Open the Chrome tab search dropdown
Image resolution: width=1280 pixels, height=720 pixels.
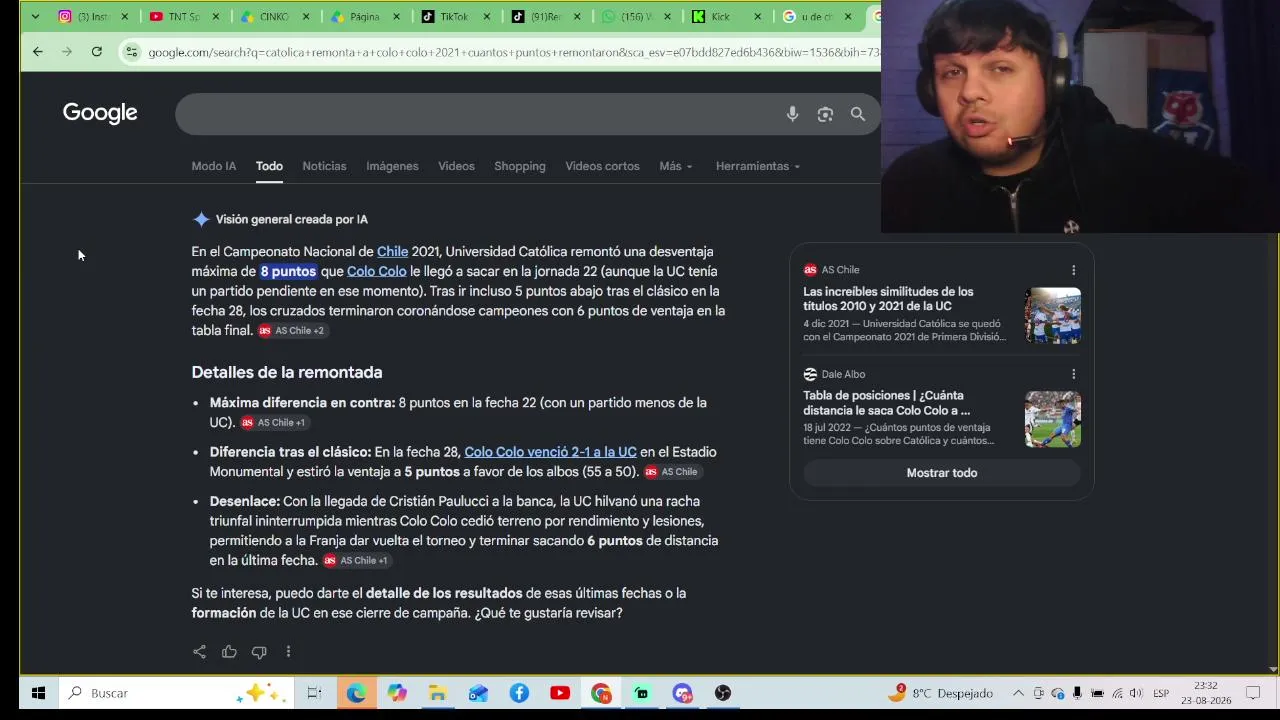coord(35,17)
